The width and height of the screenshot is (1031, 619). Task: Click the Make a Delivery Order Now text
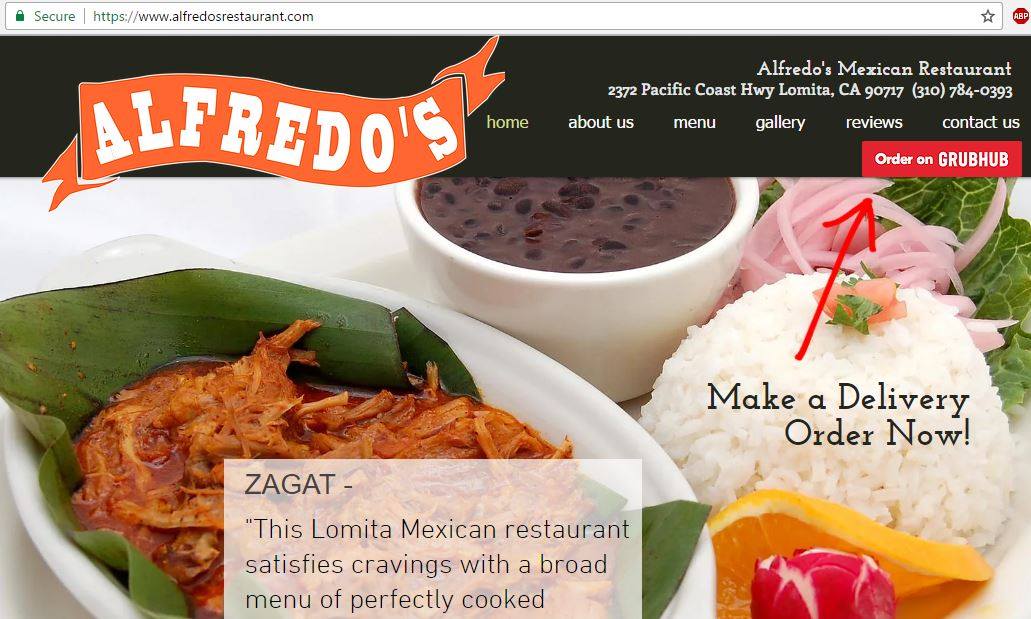click(838, 416)
